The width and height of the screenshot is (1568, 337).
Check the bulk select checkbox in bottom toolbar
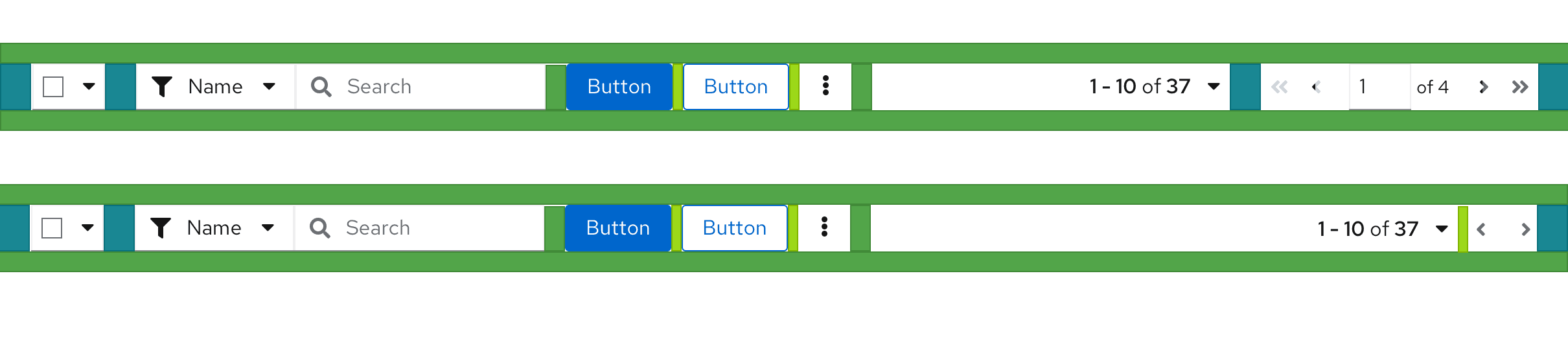tap(52, 228)
